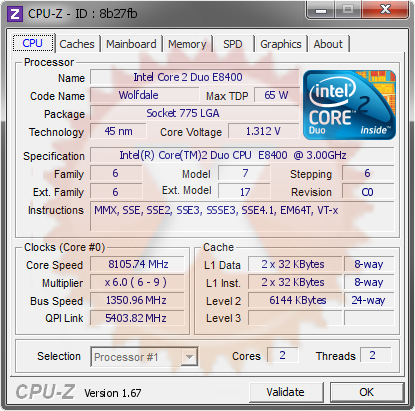Click the CPU-Z logo at bottom left
The image size is (415, 411).
click(x=45, y=392)
